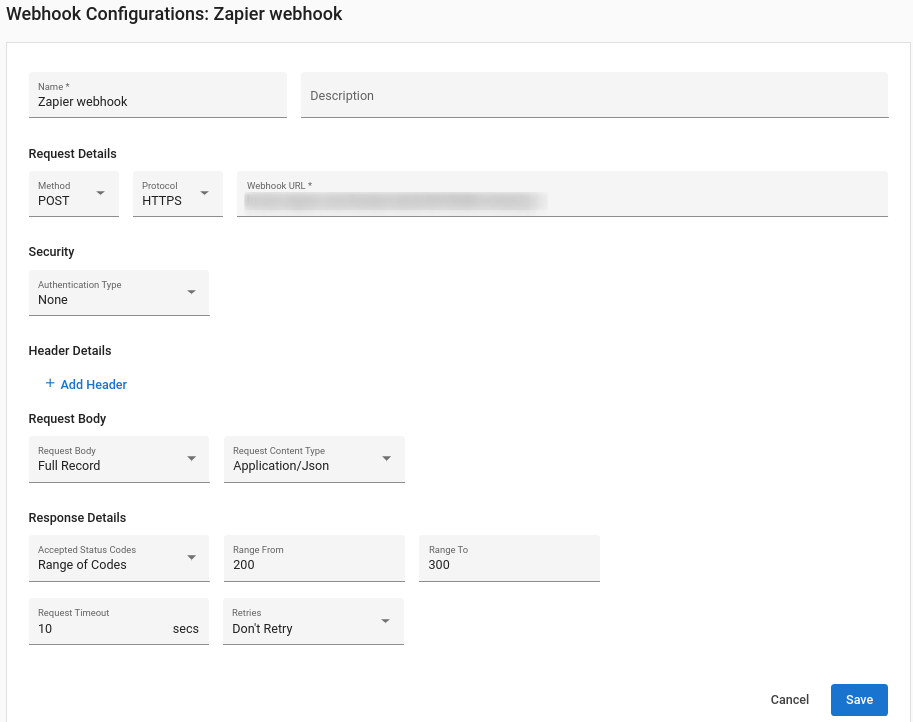Open the Method dropdown showing POST

74,194
